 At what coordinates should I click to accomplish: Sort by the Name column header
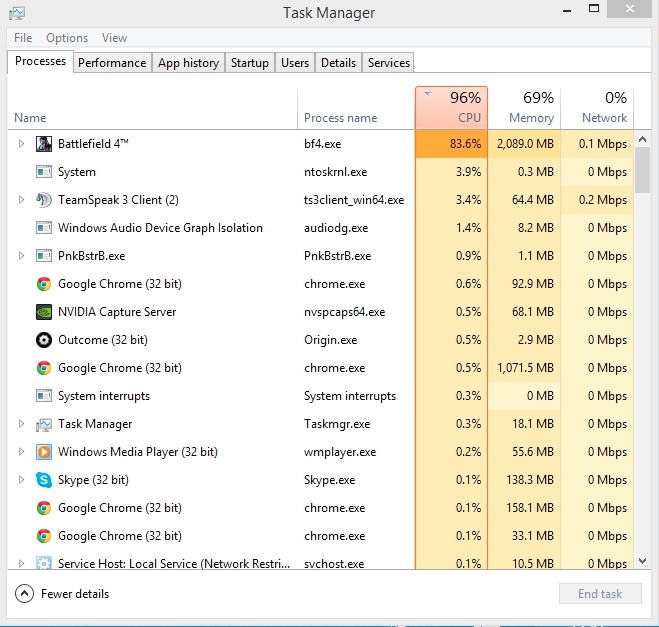tap(152, 108)
